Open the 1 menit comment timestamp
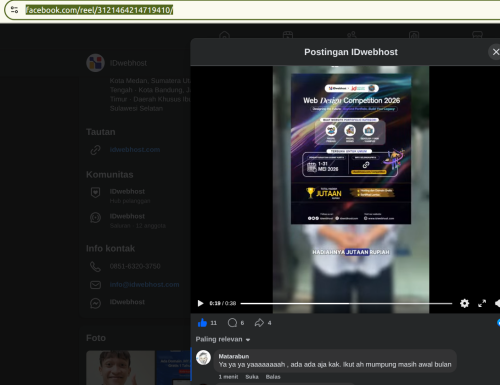Screen dimensions: 500x385 click(228, 377)
